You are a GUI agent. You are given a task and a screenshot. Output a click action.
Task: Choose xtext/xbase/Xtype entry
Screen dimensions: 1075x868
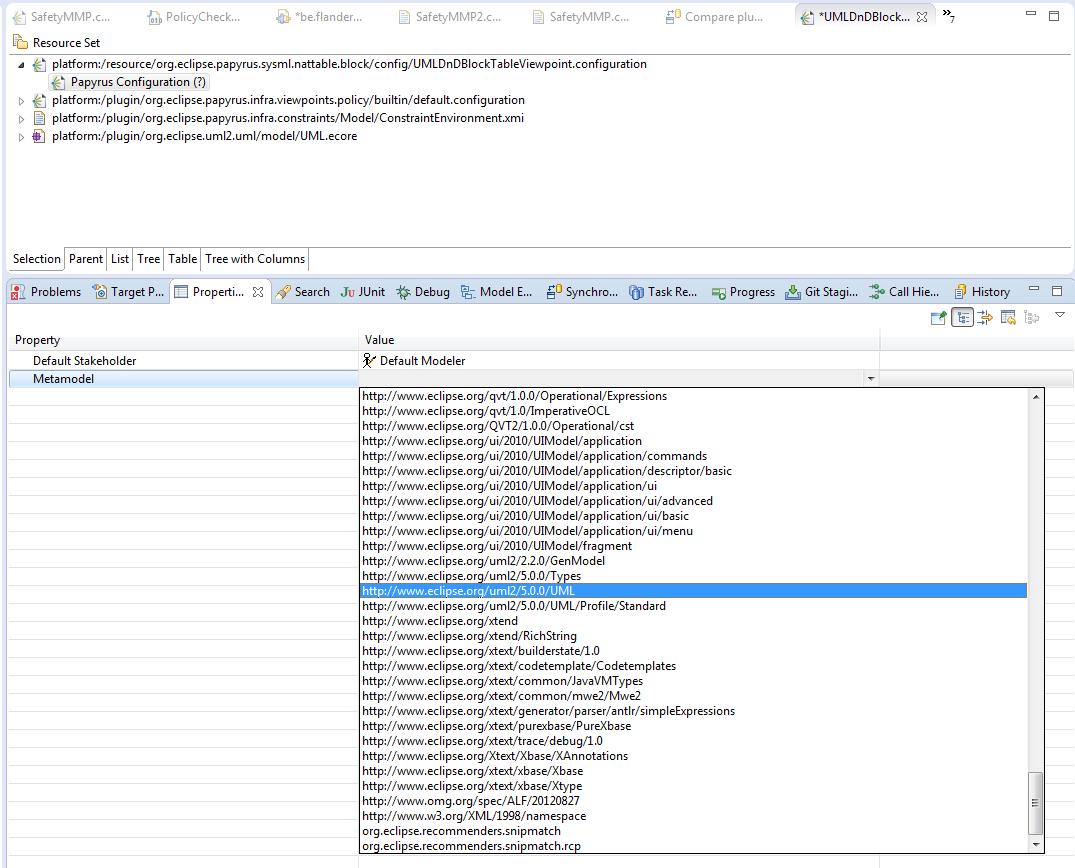(x=693, y=786)
